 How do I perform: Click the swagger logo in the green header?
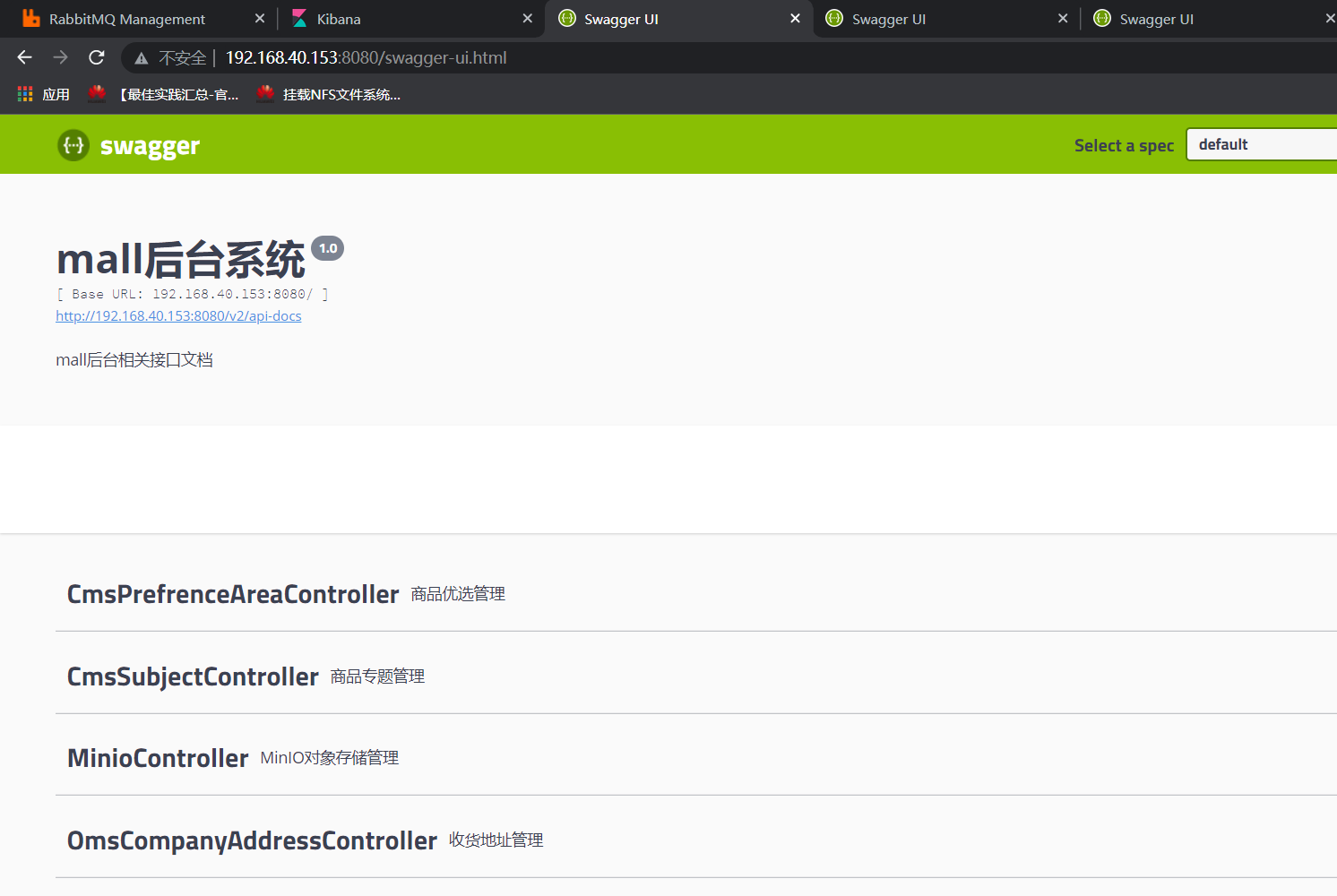tap(127, 144)
